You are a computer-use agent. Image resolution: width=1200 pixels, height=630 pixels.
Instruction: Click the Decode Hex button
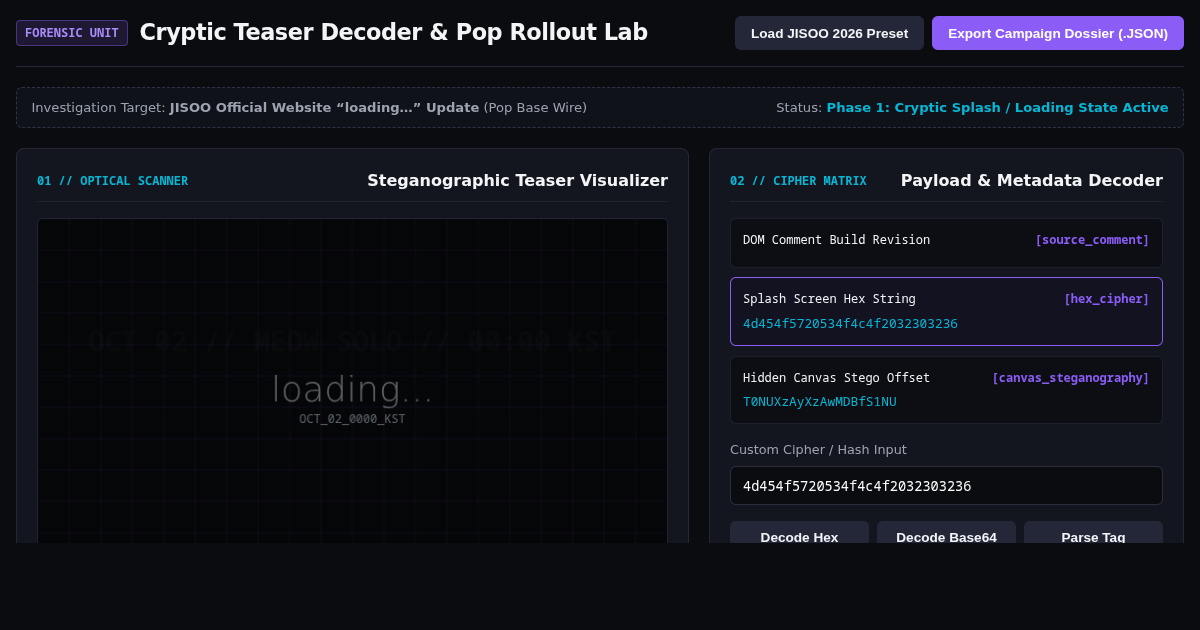click(799, 533)
